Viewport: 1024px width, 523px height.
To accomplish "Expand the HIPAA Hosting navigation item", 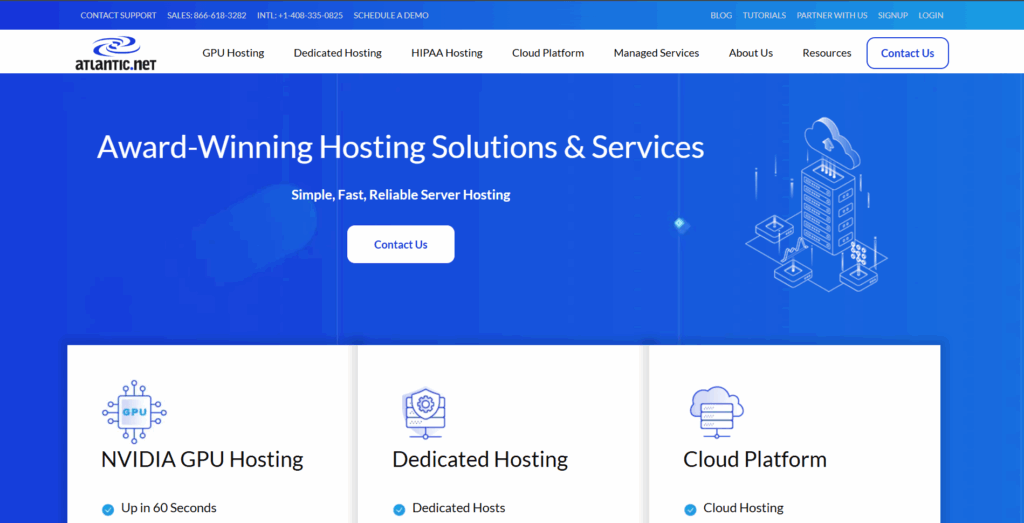I will (x=446, y=53).
